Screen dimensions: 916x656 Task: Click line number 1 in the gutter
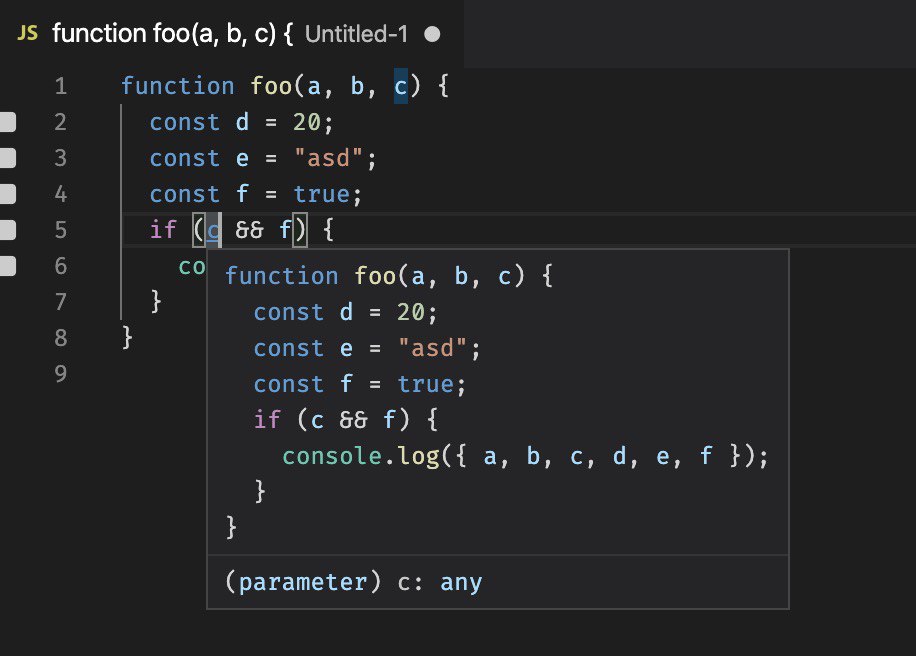pyautogui.click(x=61, y=86)
